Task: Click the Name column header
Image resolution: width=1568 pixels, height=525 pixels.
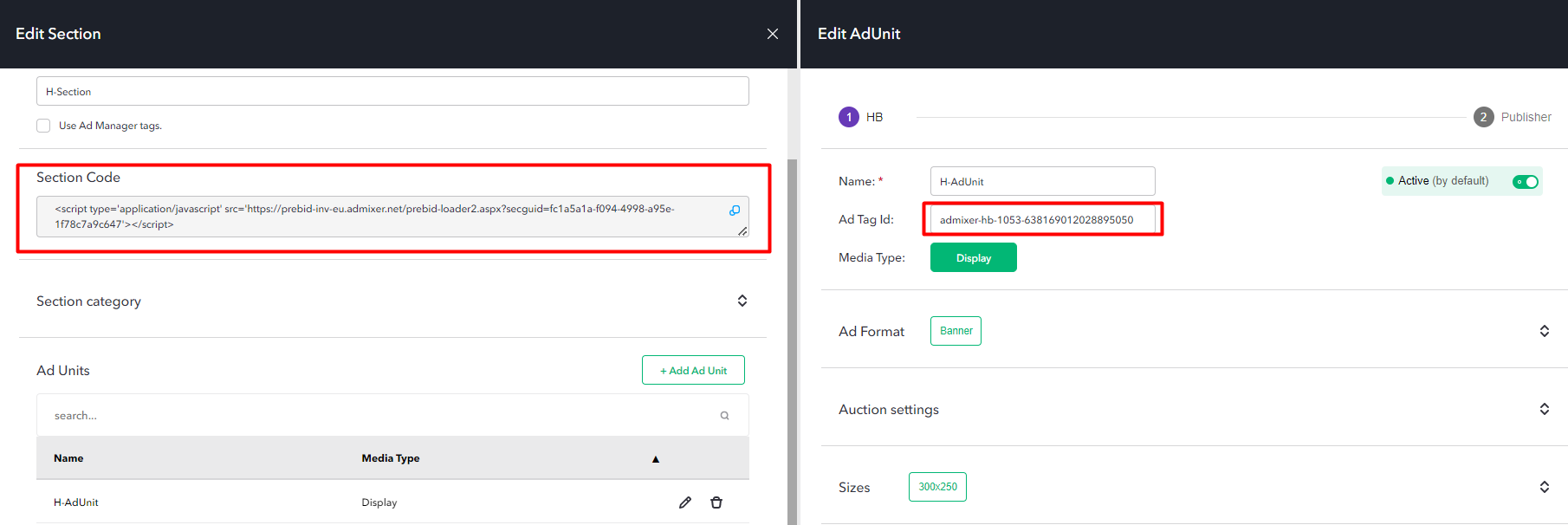Action: [x=68, y=458]
